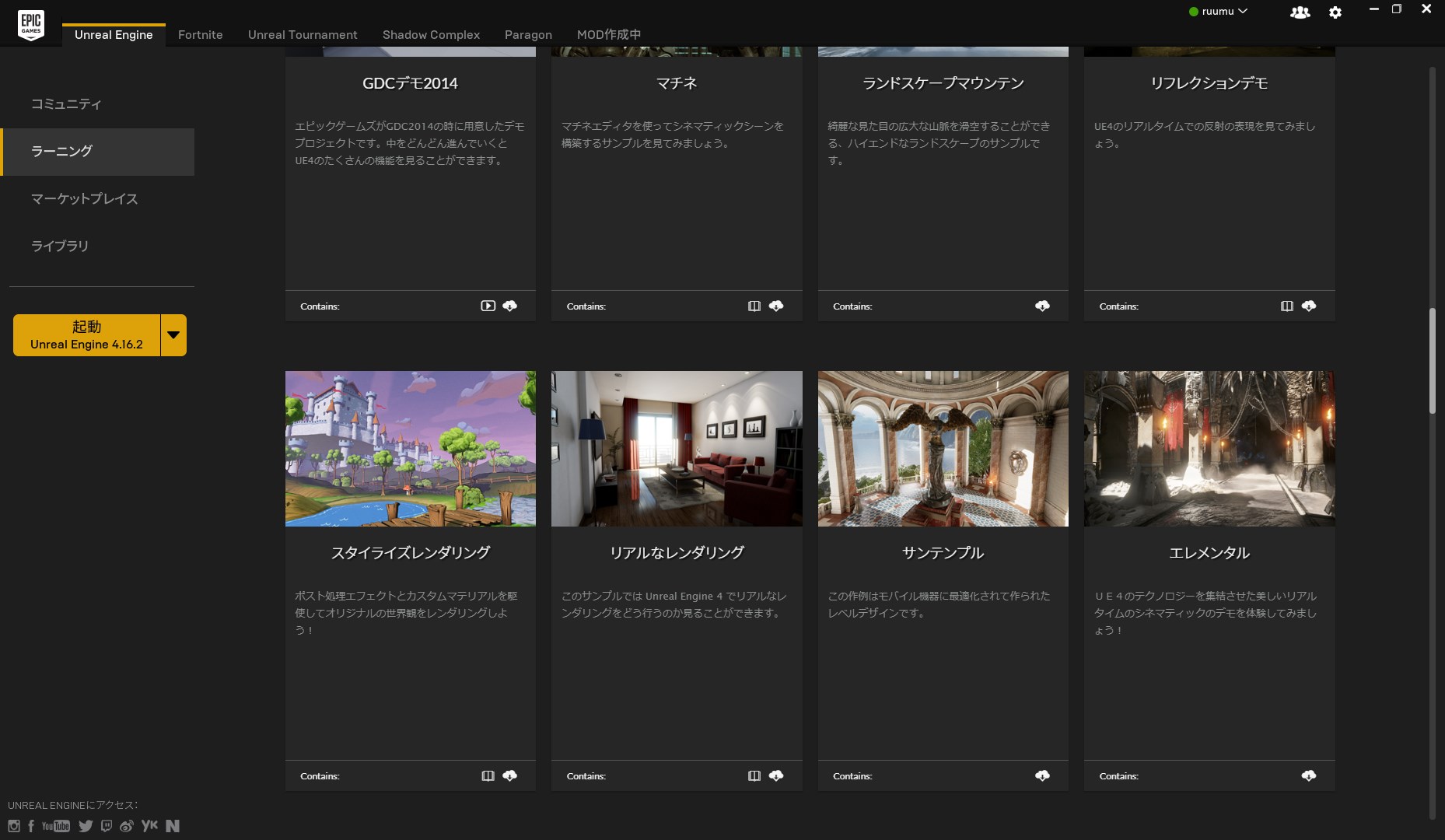Viewport: 1445px width, 840px height.
Task: Click the スタイライズレンダリング card title
Action: 411,553
